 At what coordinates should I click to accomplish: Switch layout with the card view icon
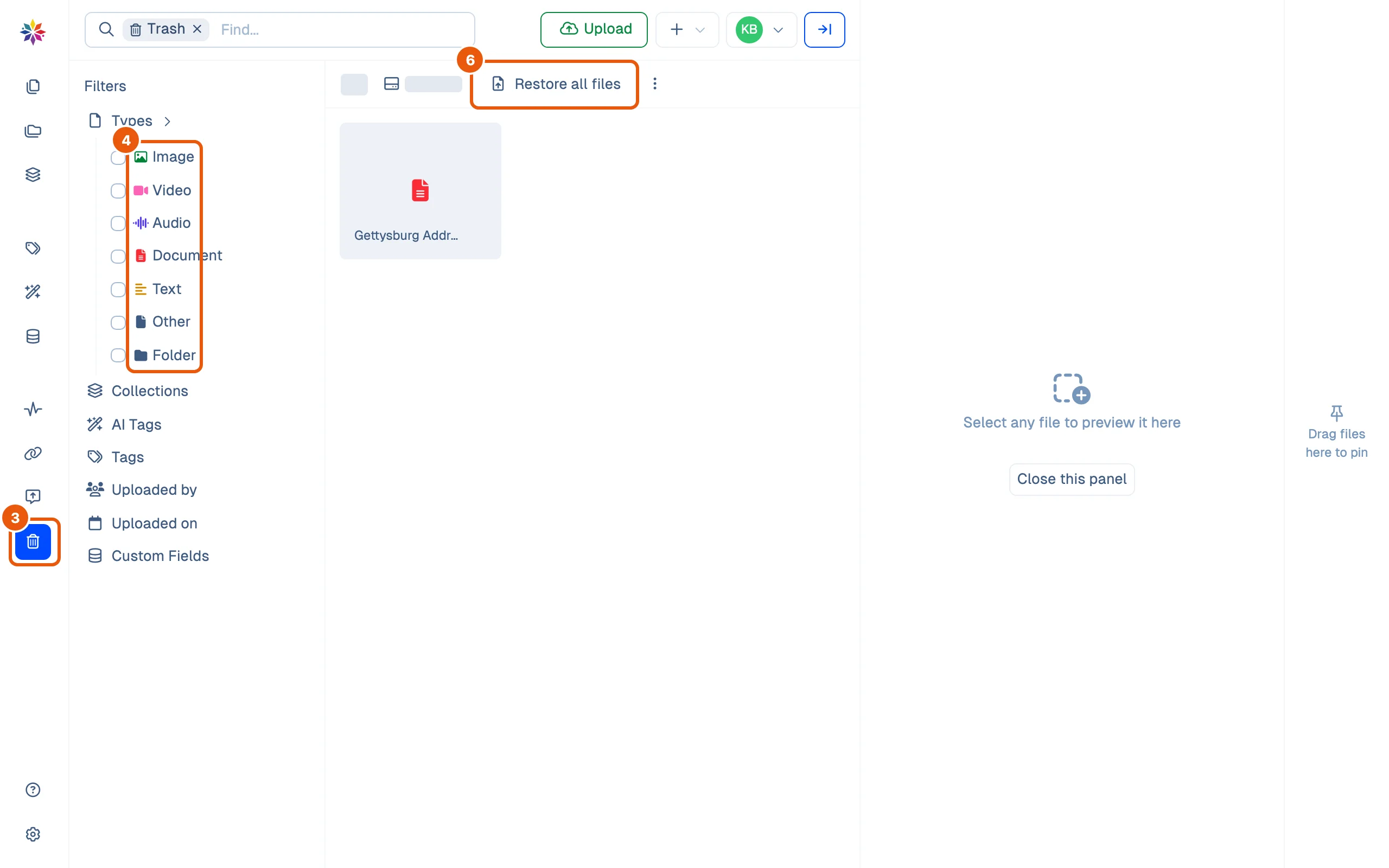pyautogui.click(x=391, y=84)
